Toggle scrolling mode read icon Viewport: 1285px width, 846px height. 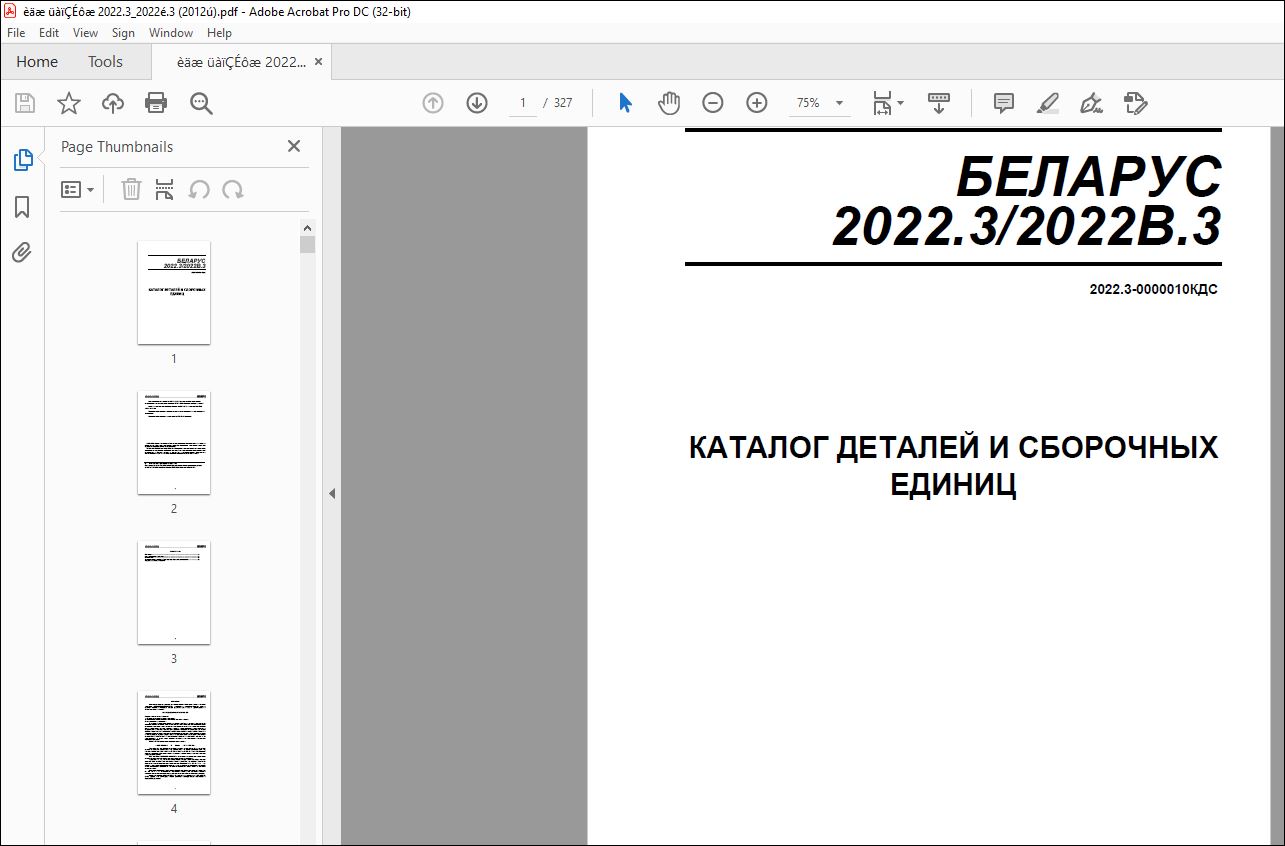pos(939,103)
